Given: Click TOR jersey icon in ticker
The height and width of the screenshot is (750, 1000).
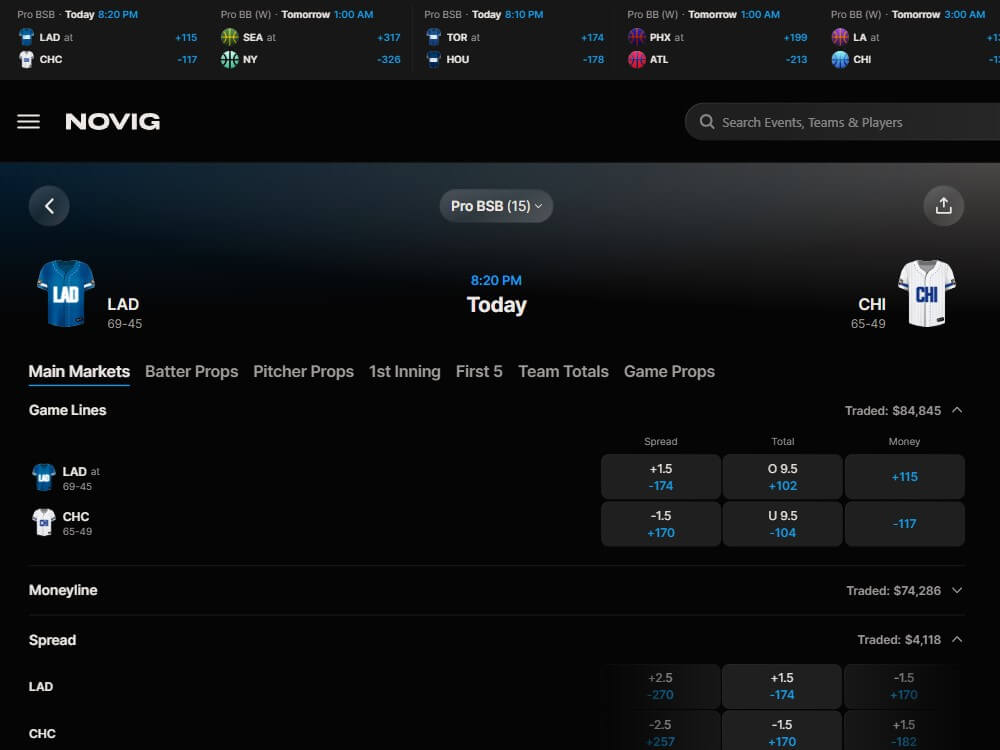Looking at the screenshot, I should point(433,37).
